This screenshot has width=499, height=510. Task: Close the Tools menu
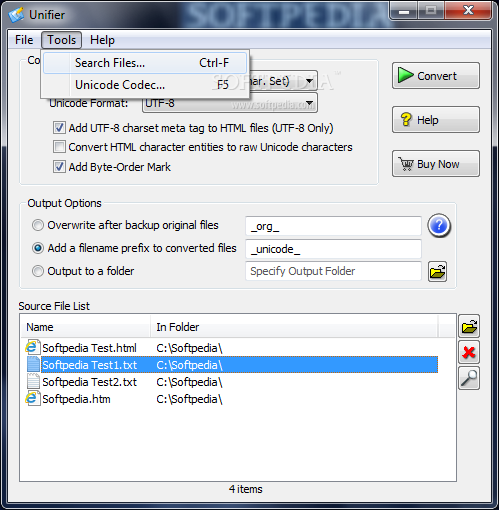pos(62,40)
